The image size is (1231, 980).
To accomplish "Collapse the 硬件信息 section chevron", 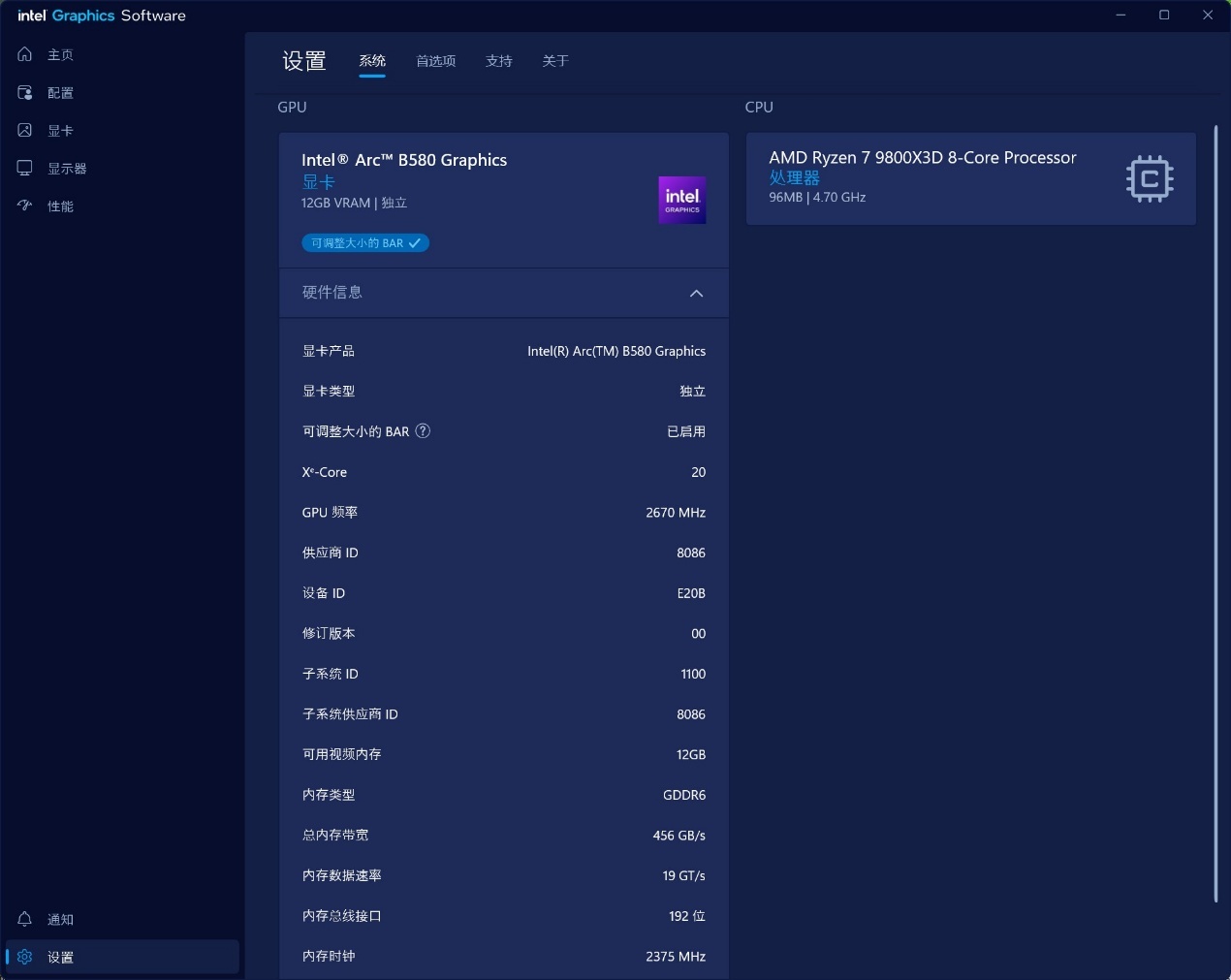I will [x=696, y=293].
